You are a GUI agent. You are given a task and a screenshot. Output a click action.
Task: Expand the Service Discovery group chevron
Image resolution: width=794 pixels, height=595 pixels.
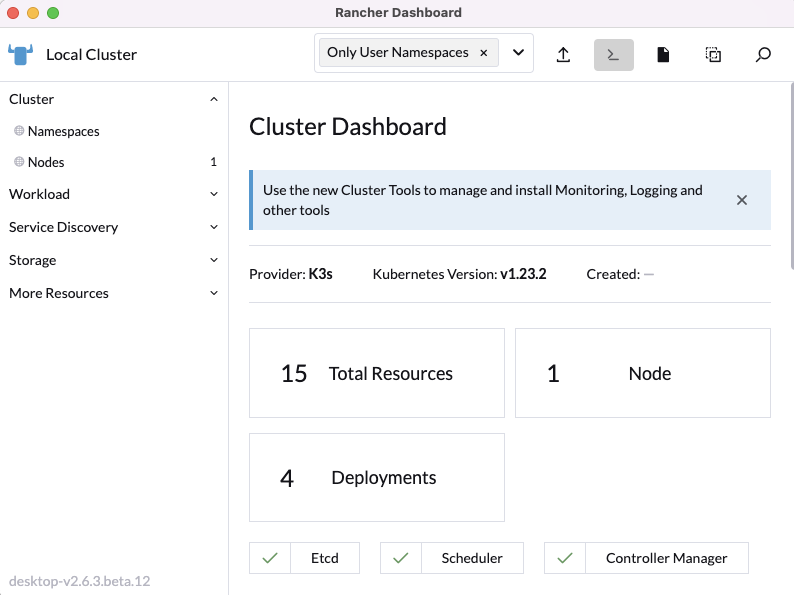coord(214,227)
